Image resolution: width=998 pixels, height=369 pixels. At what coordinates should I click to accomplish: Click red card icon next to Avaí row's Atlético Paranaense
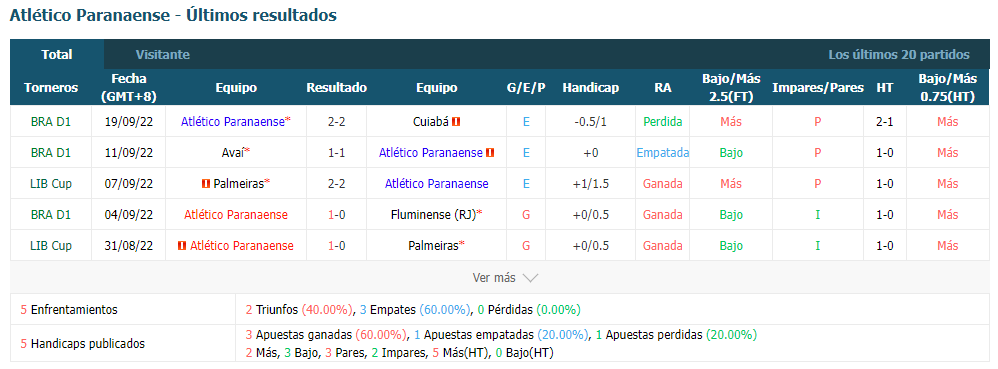490,153
